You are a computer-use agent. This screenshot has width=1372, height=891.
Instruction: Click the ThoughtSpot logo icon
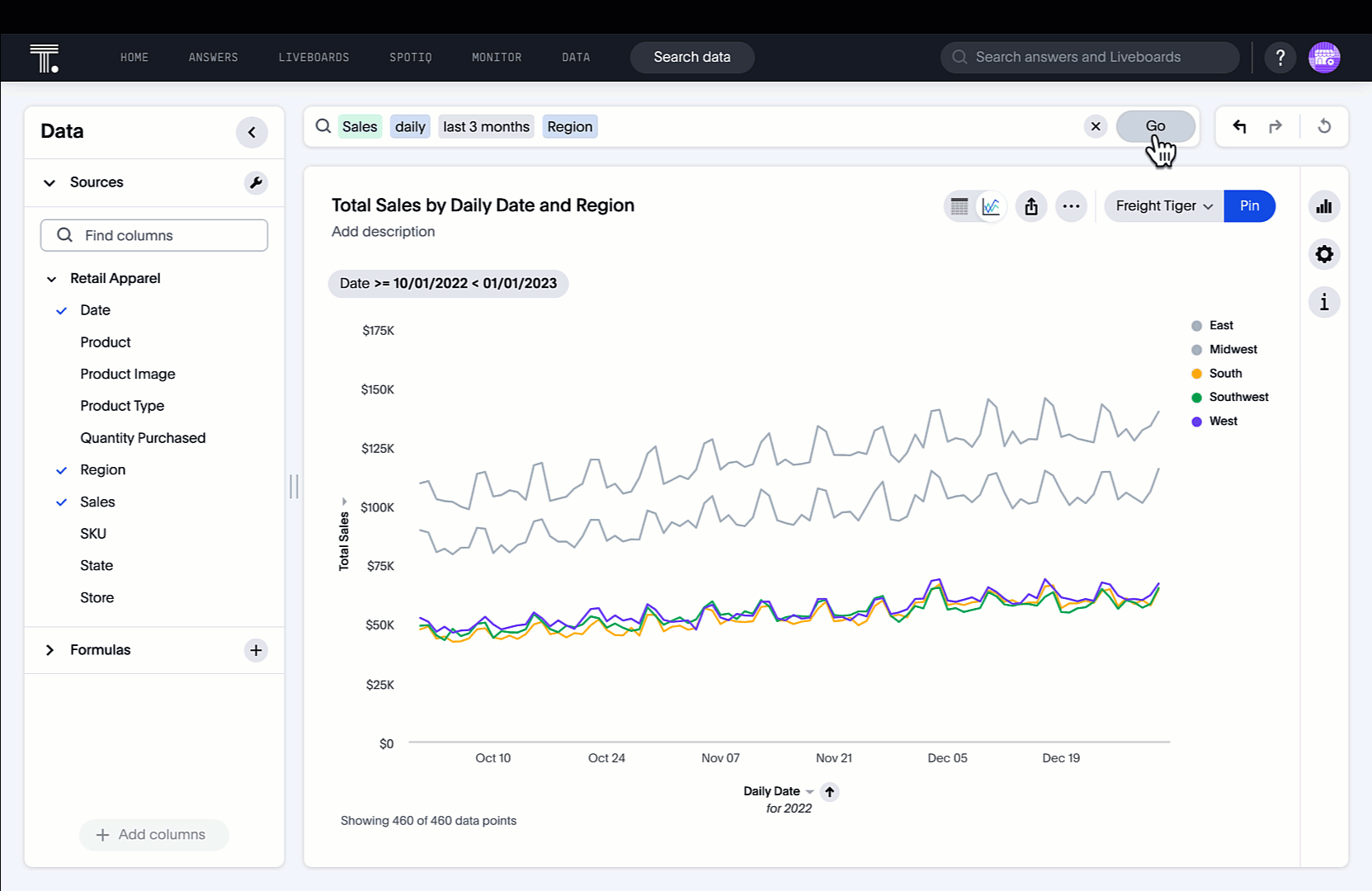44,58
